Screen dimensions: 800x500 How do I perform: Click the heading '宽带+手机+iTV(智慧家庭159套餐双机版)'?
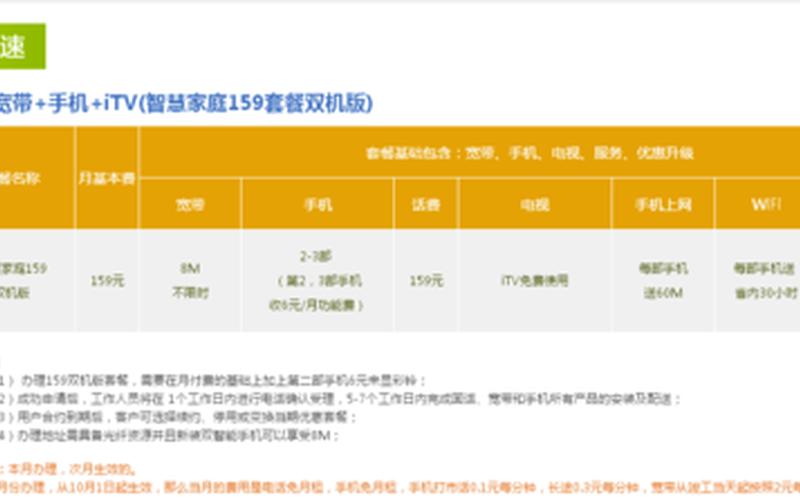point(186,103)
